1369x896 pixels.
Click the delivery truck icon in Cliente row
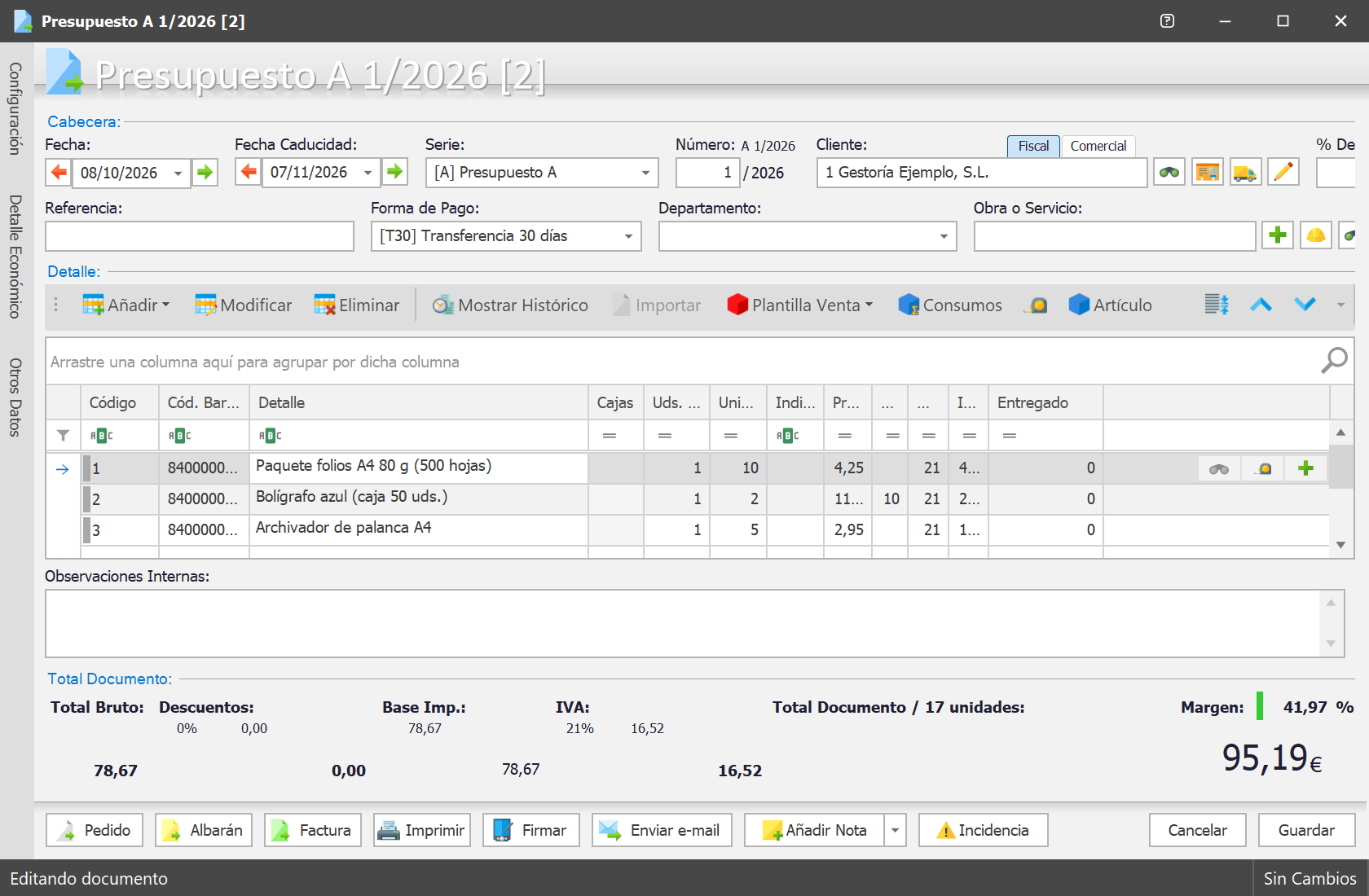coord(1245,172)
